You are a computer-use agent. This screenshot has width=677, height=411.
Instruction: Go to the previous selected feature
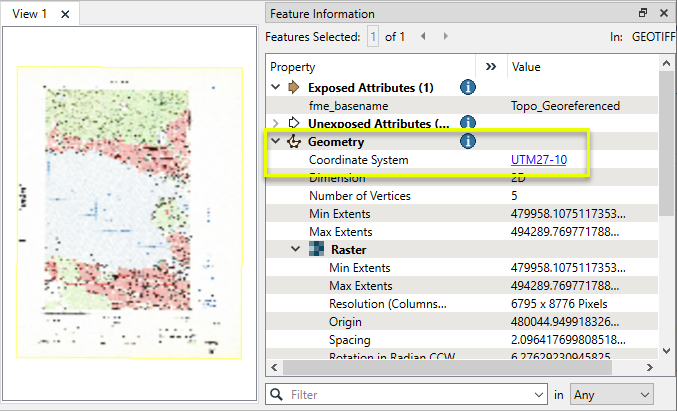point(422,37)
